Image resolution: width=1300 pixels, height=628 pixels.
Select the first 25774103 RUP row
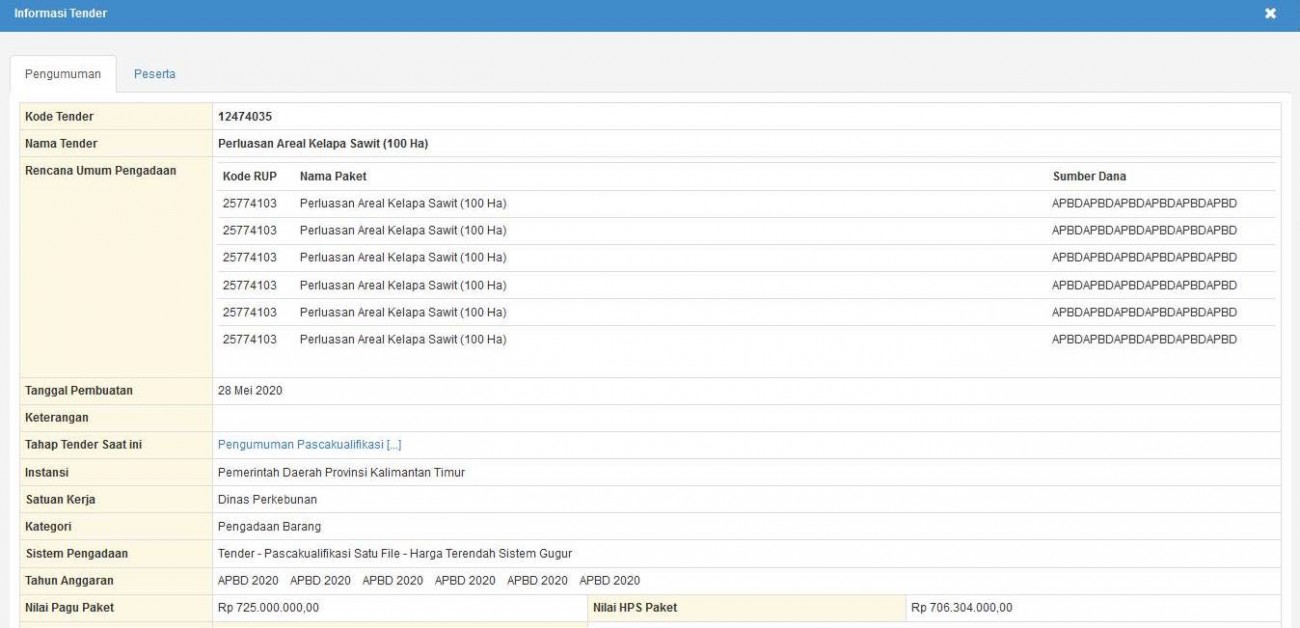(x=747, y=204)
